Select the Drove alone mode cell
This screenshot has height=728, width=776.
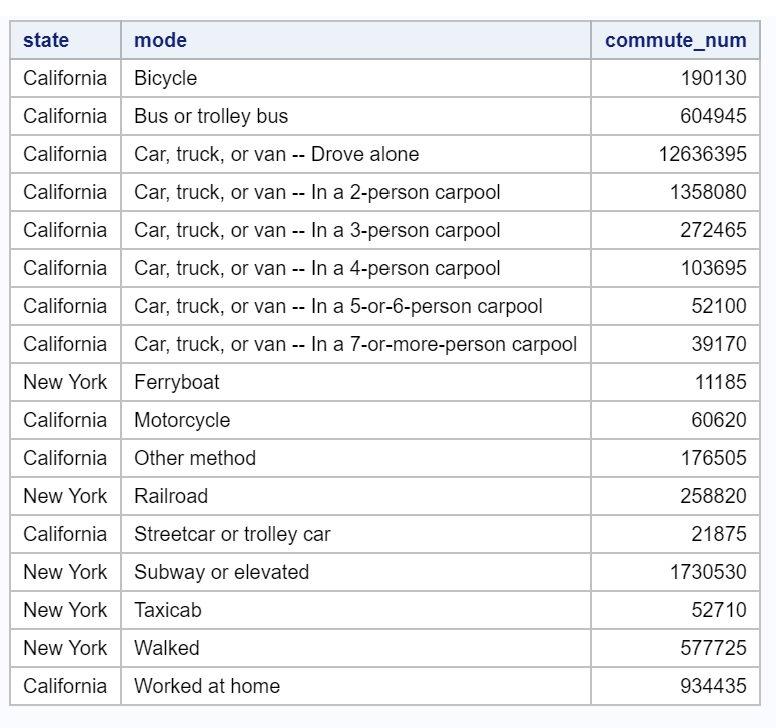tap(276, 154)
